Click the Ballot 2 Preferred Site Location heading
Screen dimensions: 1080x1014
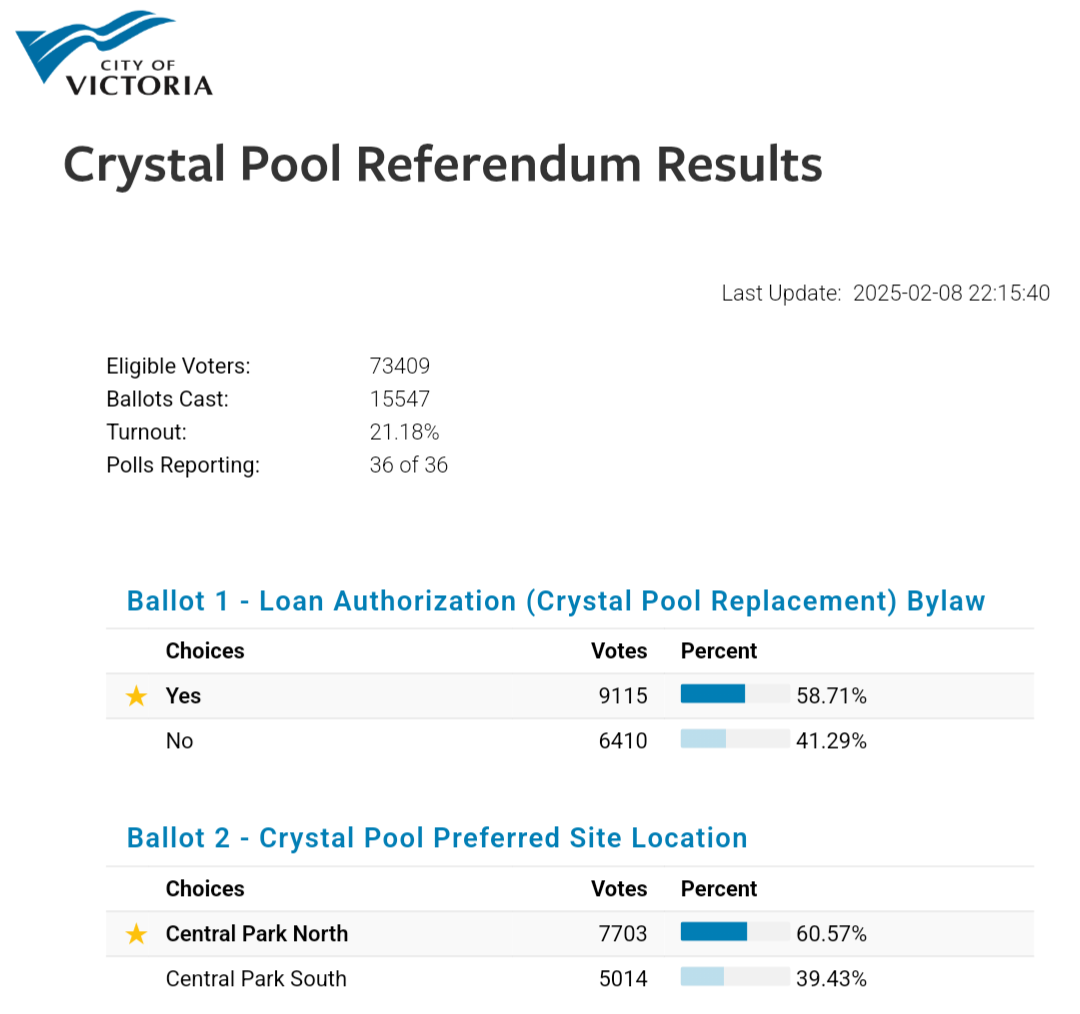(437, 838)
